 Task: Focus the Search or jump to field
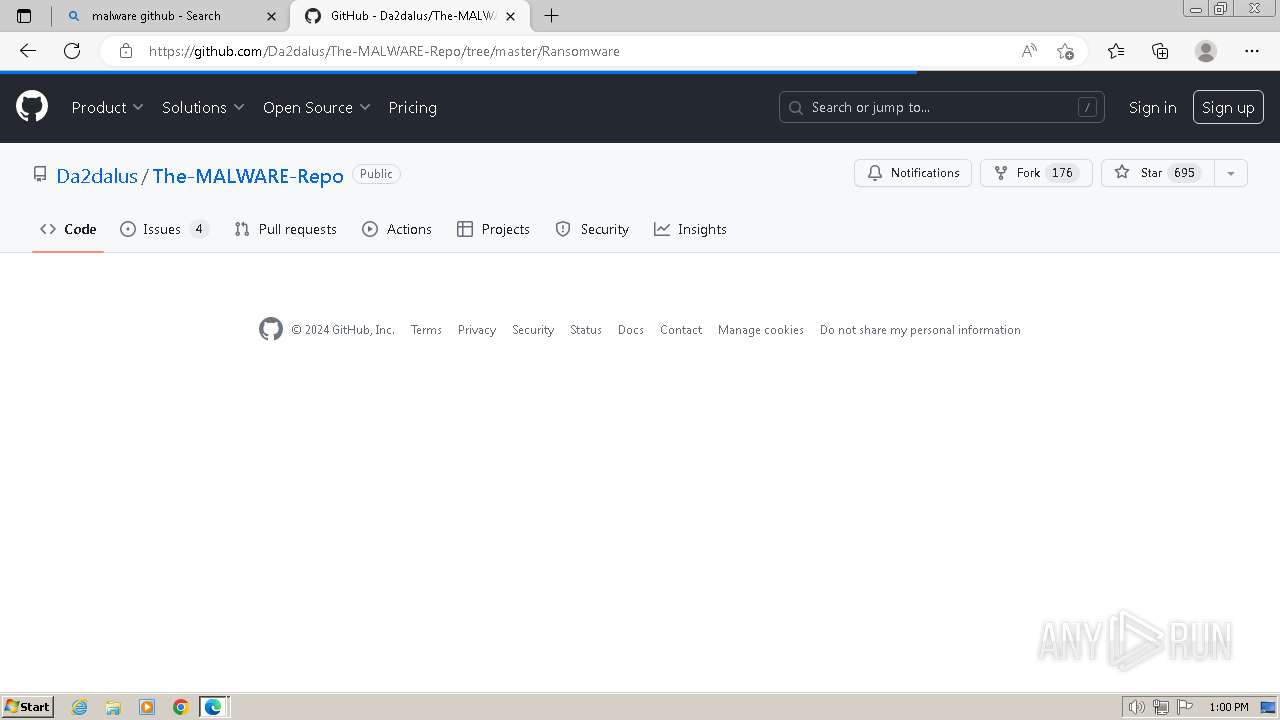click(x=942, y=107)
